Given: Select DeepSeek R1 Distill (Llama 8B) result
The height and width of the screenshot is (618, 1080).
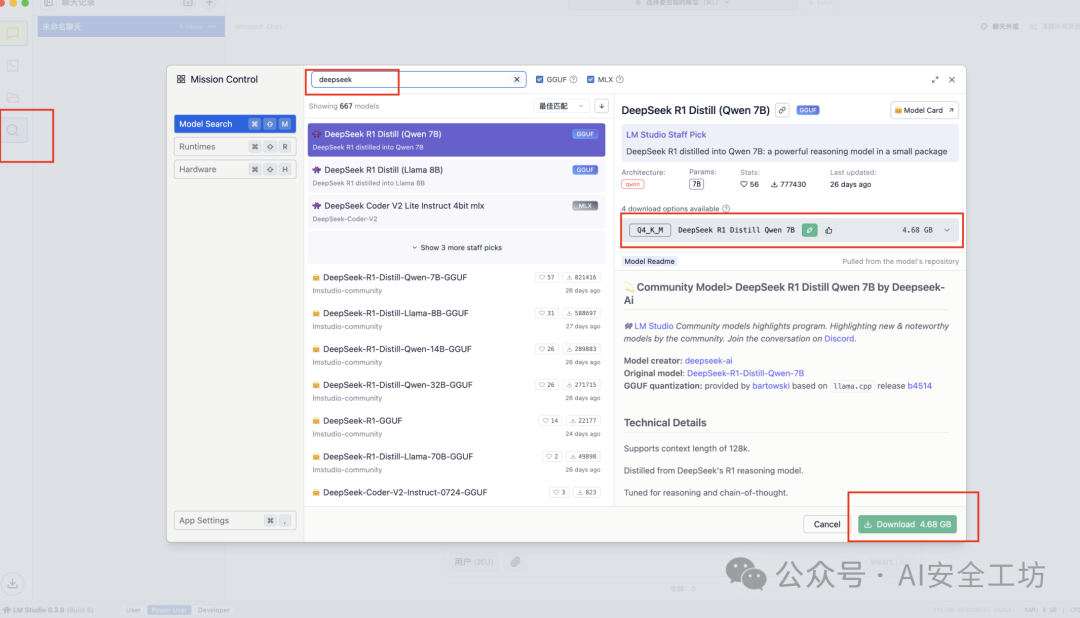Looking at the screenshot, I should pyautogui.click(x=456, y=176).
